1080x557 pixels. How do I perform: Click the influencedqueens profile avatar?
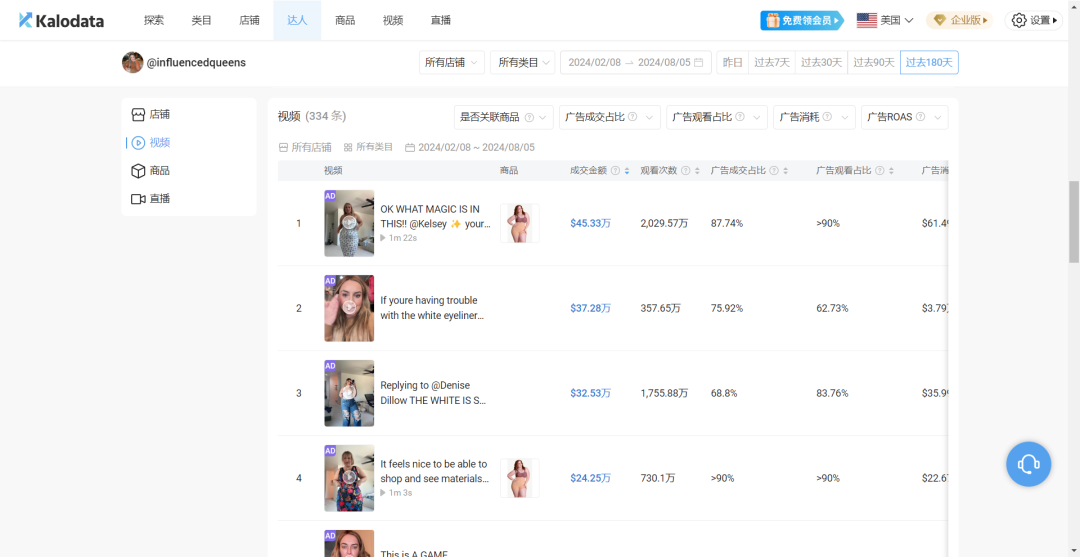tap(132, 63)
